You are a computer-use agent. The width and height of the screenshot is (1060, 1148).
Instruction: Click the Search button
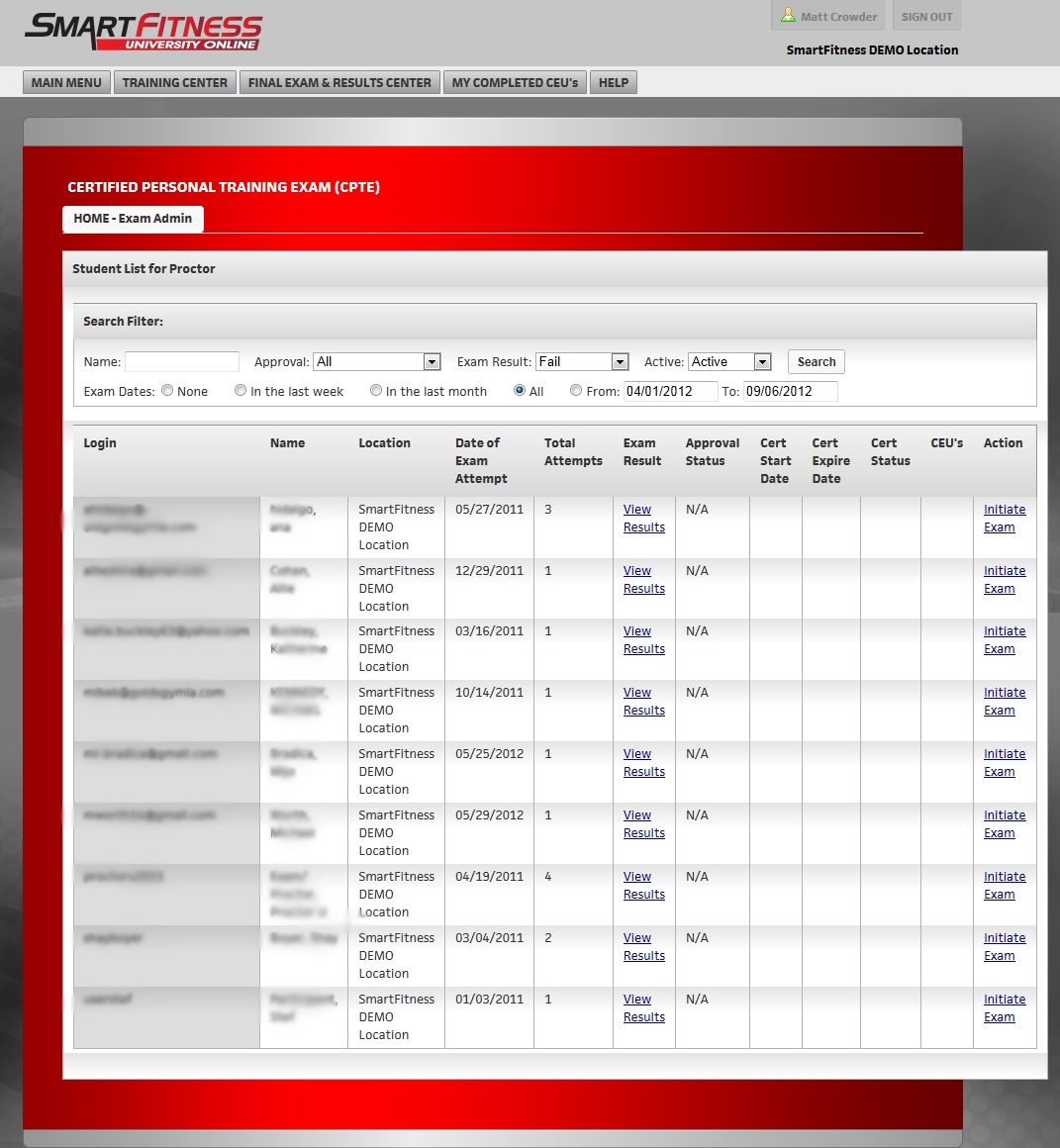click(x=817, y=361)
